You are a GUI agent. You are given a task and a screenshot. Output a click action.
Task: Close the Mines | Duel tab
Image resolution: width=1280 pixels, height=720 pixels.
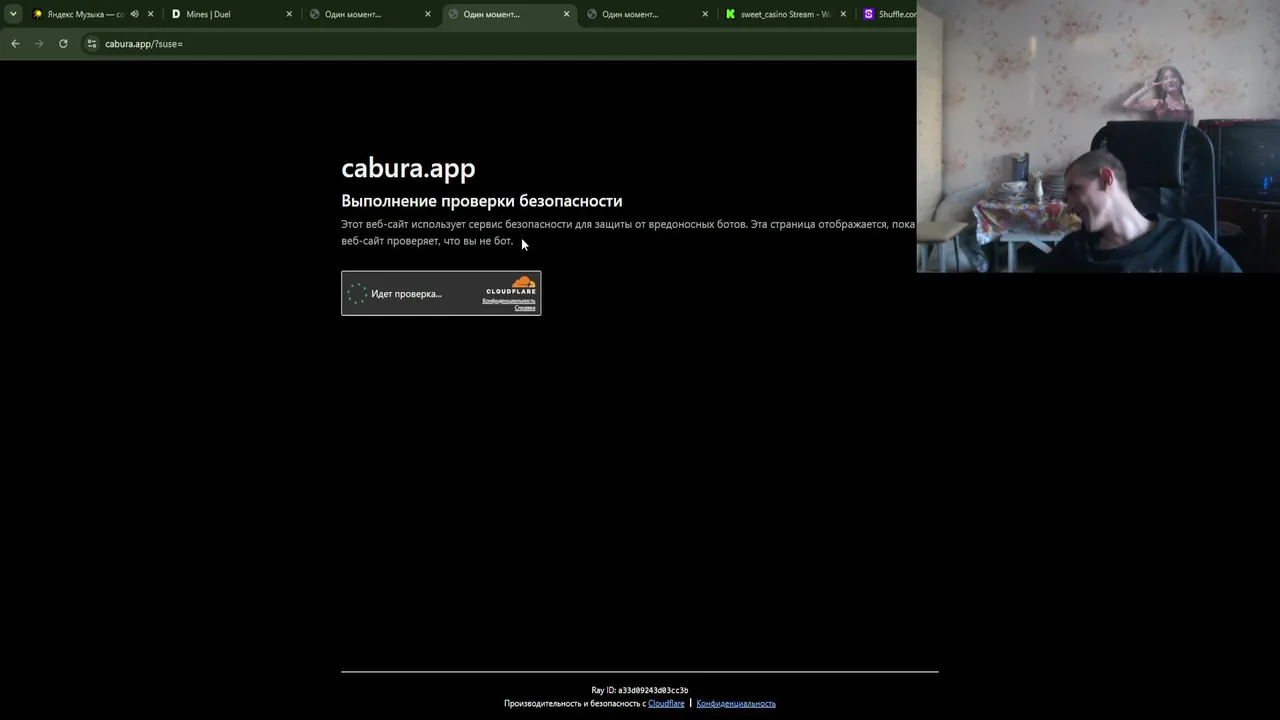pos(289,14)
